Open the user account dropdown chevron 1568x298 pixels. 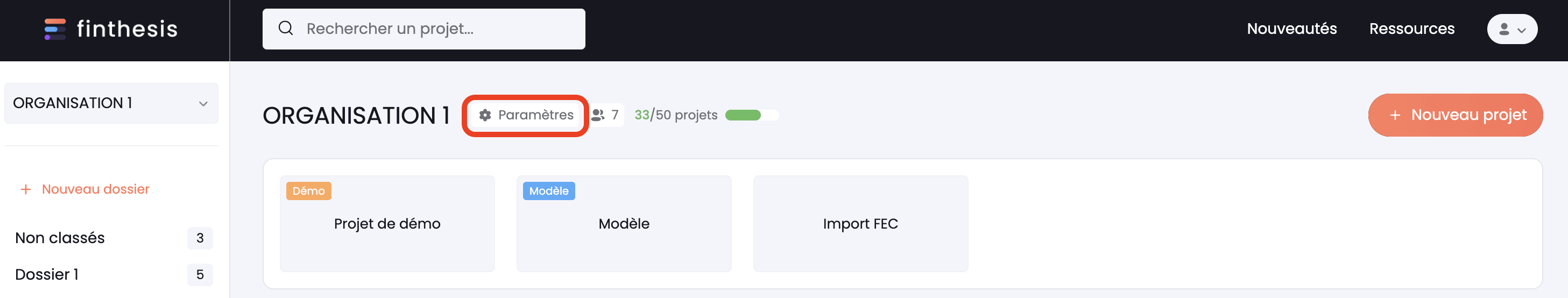coord(1521,30)
